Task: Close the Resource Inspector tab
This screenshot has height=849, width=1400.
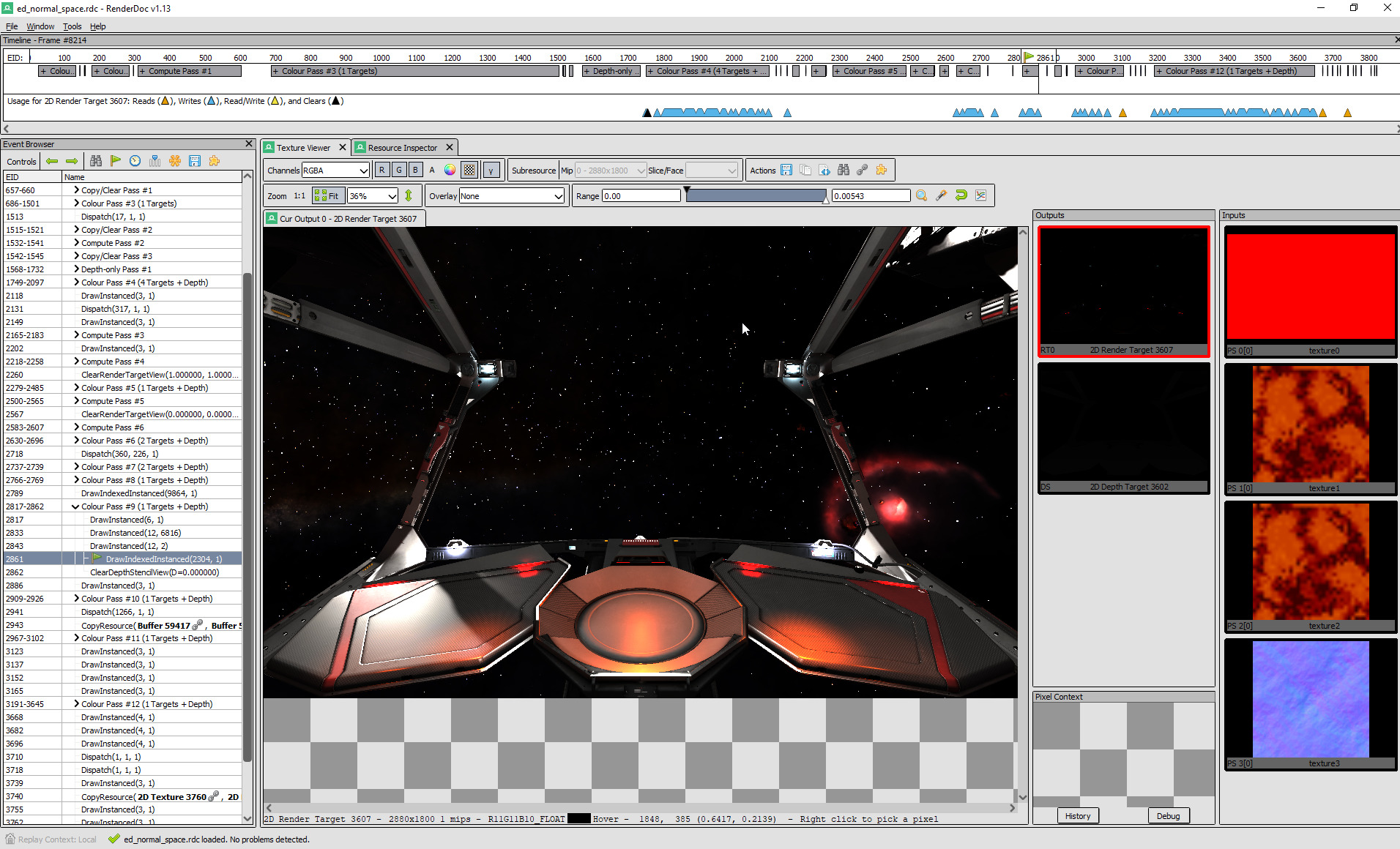Action: tap(450, 147)
